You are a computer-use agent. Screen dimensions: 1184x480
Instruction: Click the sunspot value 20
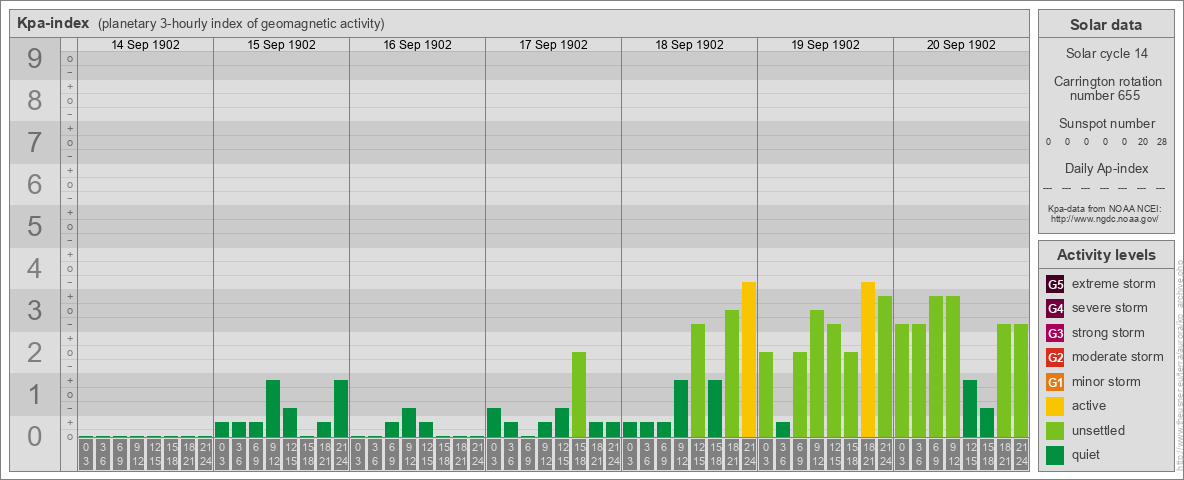(1143, 142)
